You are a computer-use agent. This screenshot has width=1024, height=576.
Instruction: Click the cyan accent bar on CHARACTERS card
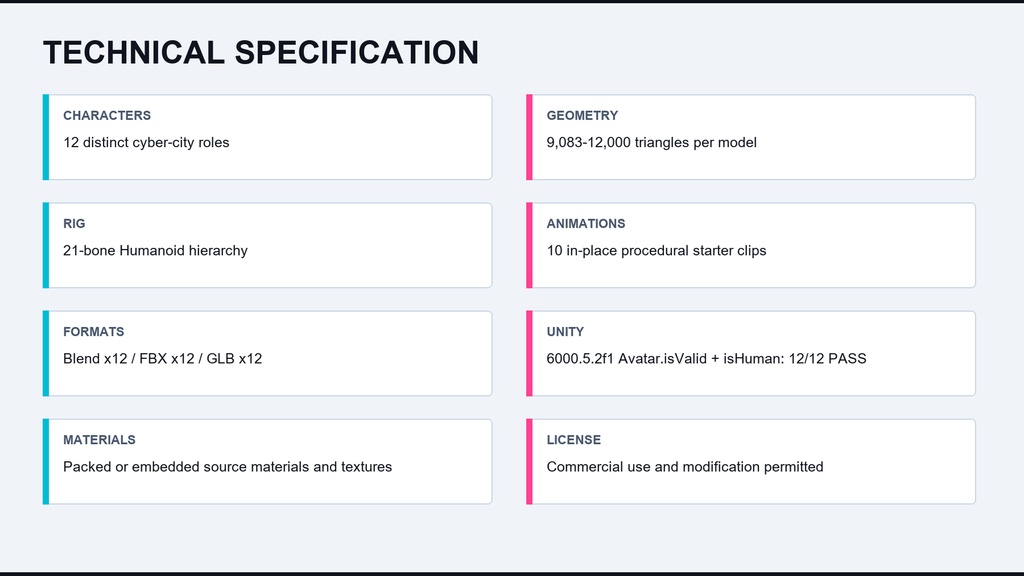46,137
